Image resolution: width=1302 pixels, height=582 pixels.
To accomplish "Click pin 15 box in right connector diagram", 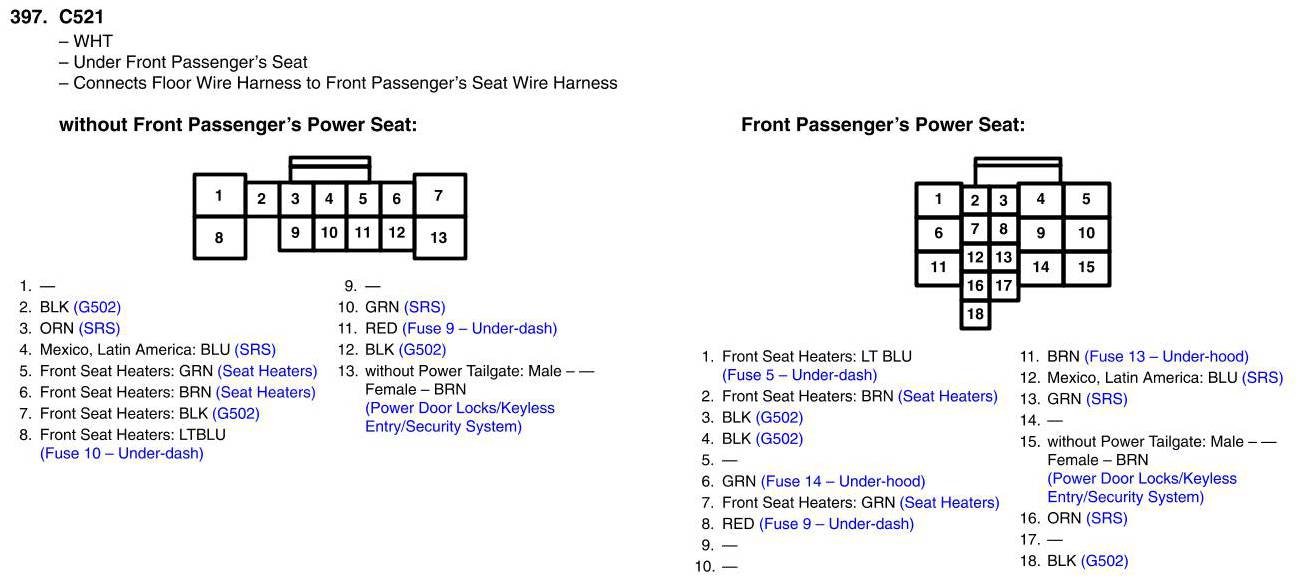I will tap(1087, 267).
